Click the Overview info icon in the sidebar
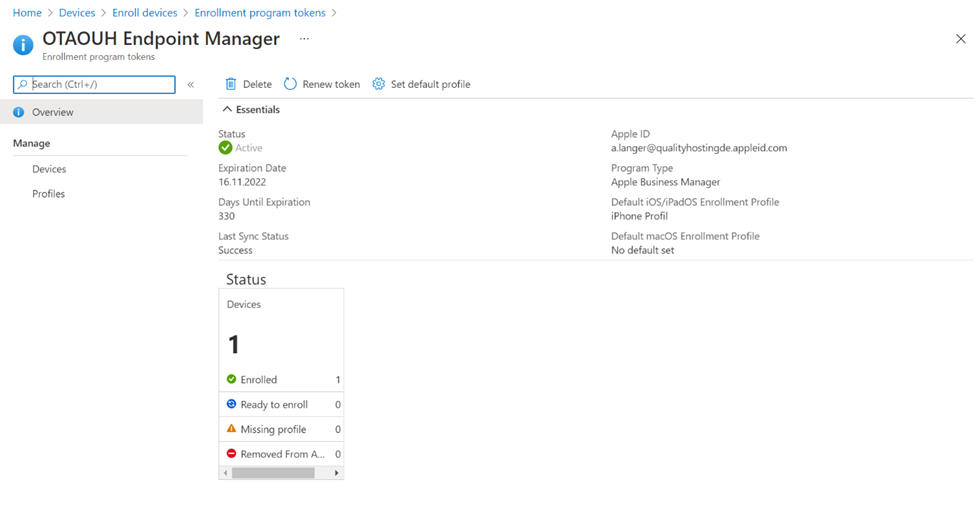 (x=19, y=112)
